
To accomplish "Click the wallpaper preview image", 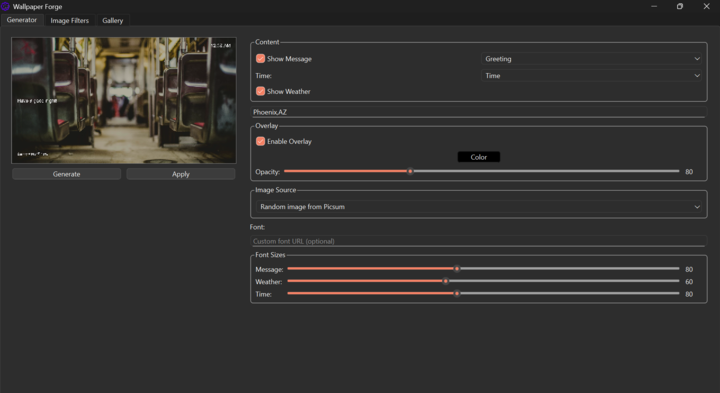I will (x=124, y=100).
